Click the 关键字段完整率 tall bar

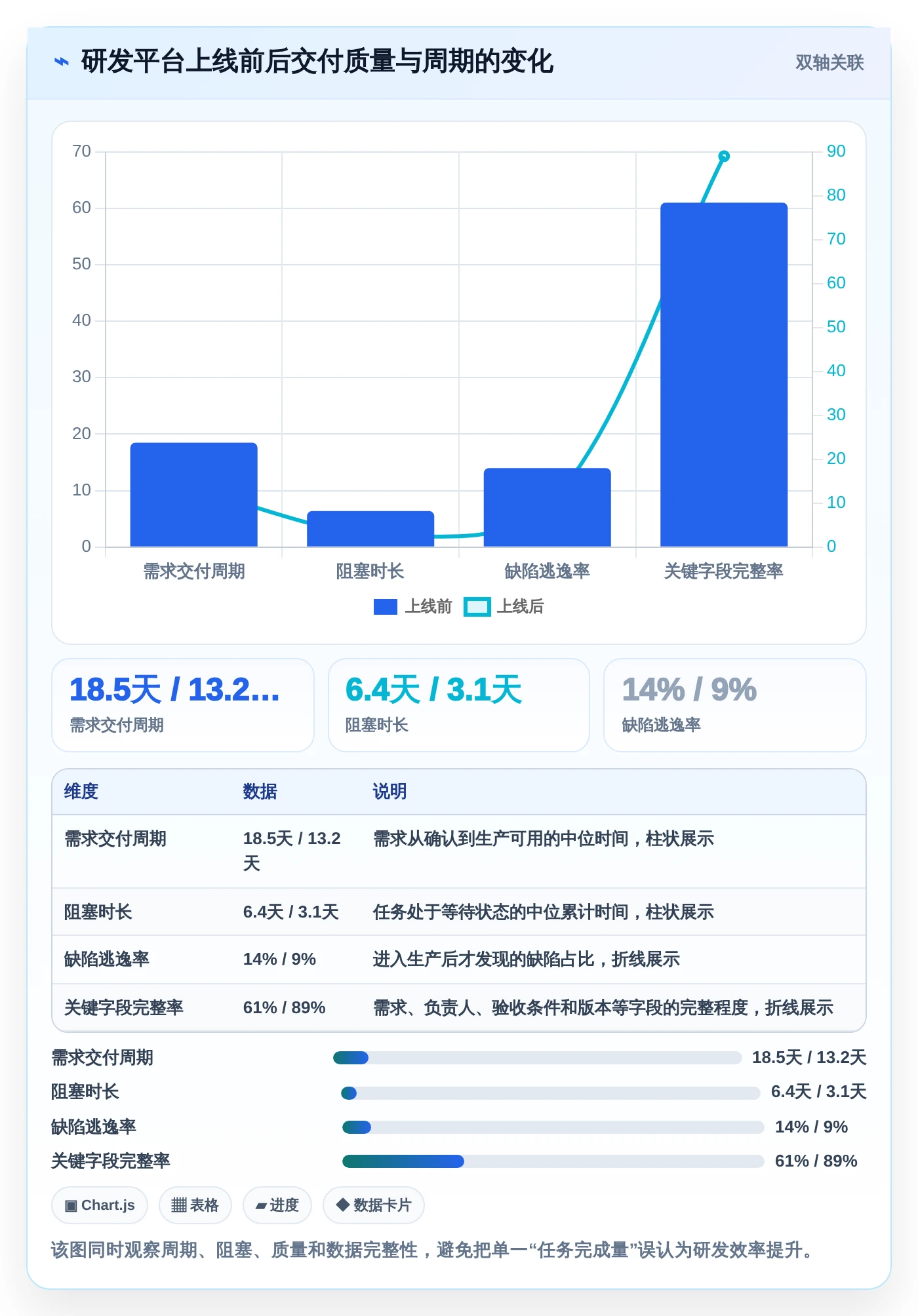pyautogui.click(x=724, y=375)
